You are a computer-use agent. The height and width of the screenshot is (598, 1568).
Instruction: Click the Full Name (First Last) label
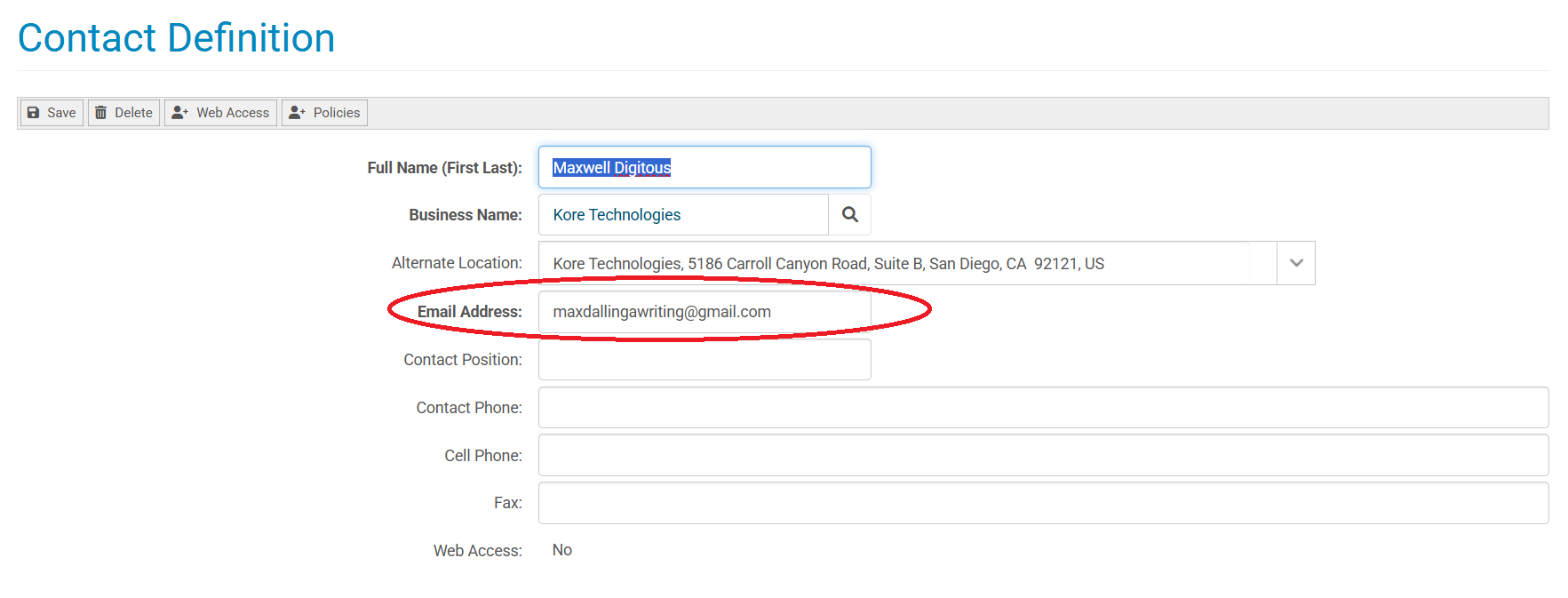pyautogui.click(x=444, y=168)
